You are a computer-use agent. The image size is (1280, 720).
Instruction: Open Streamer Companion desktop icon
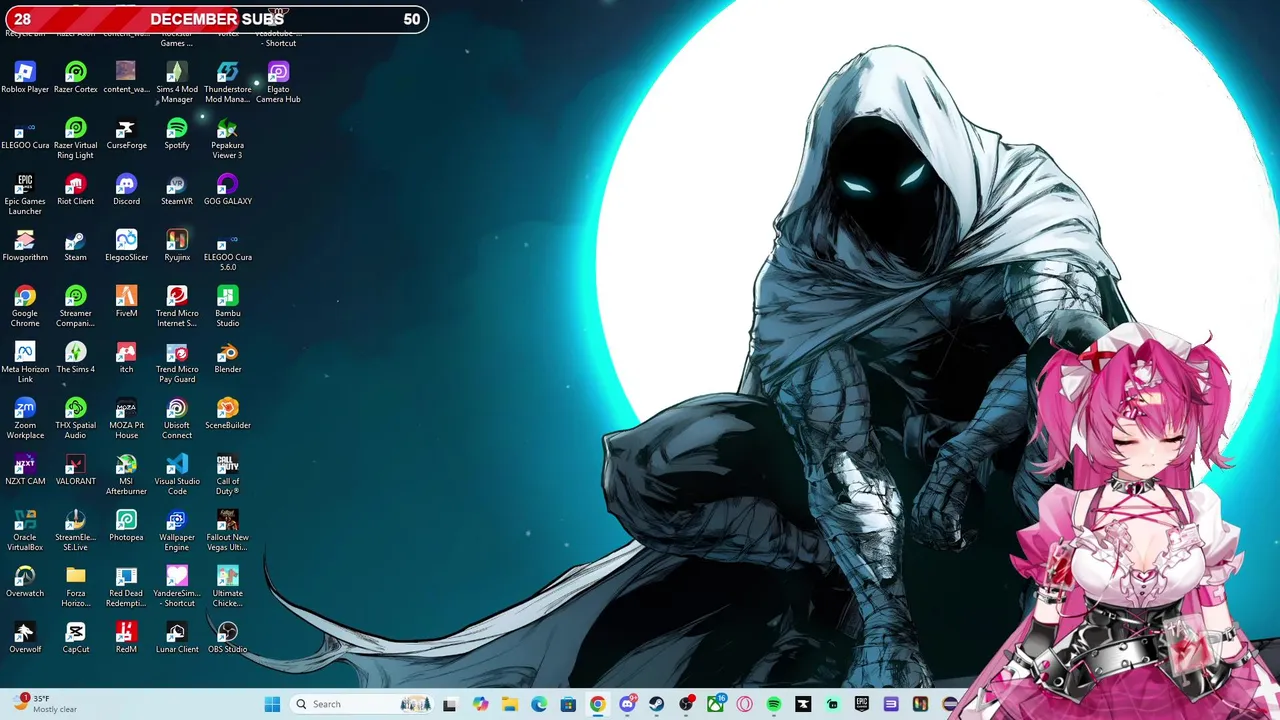coord(75,307)
